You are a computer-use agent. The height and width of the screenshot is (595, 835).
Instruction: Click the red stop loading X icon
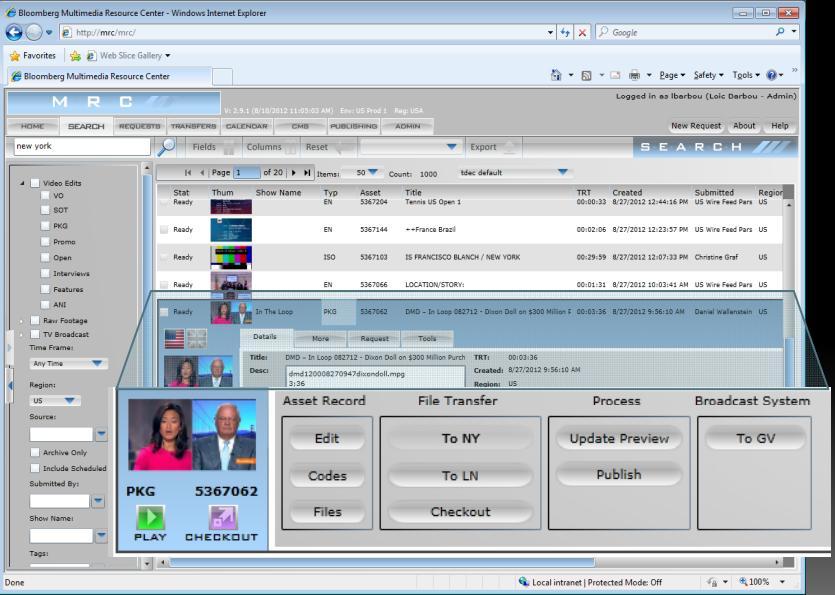pyautogui.click(x=583, y=32)
